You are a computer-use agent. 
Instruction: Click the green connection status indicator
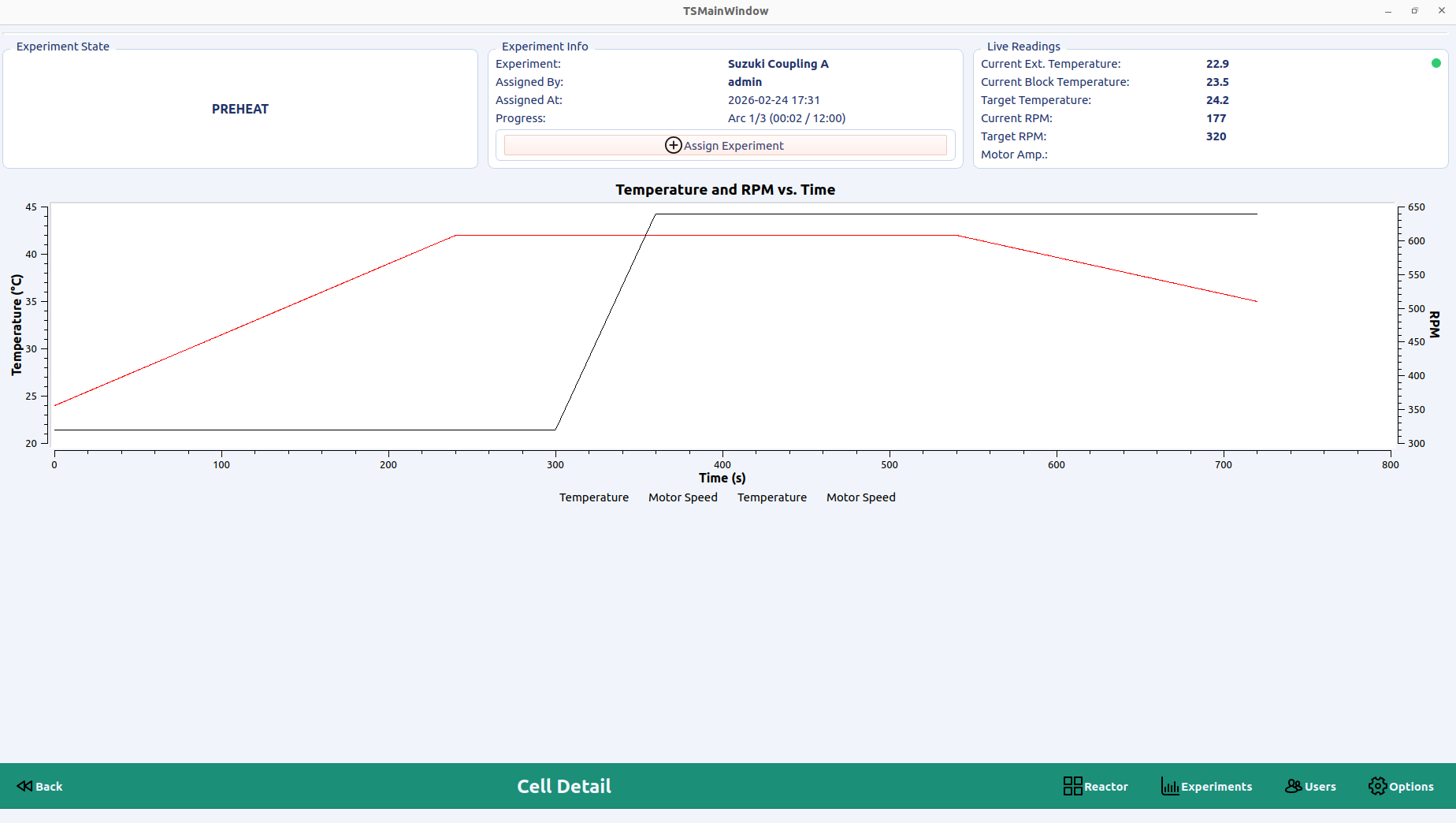[1436, 63]
